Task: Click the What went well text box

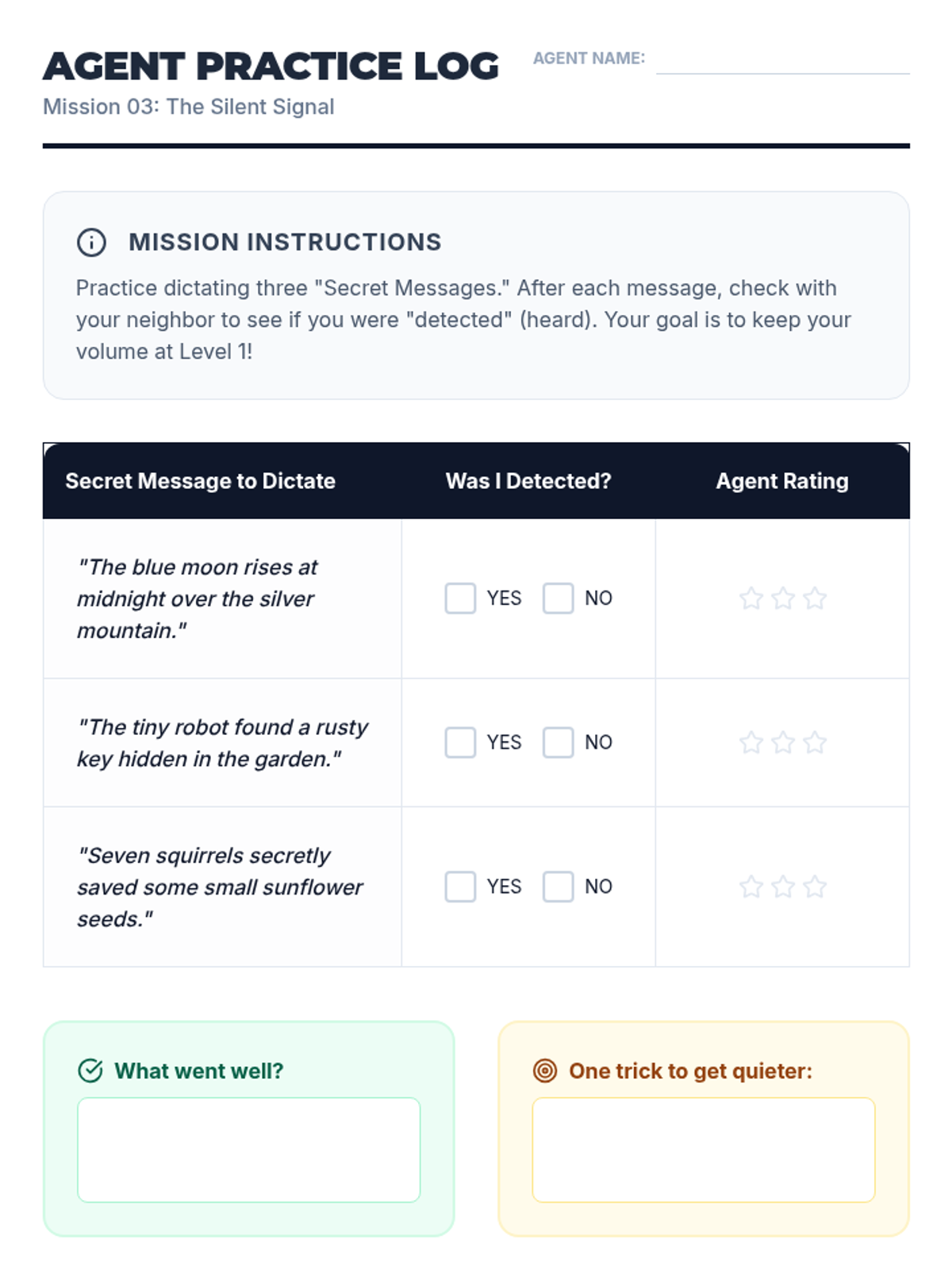Action: (248, 1149)
